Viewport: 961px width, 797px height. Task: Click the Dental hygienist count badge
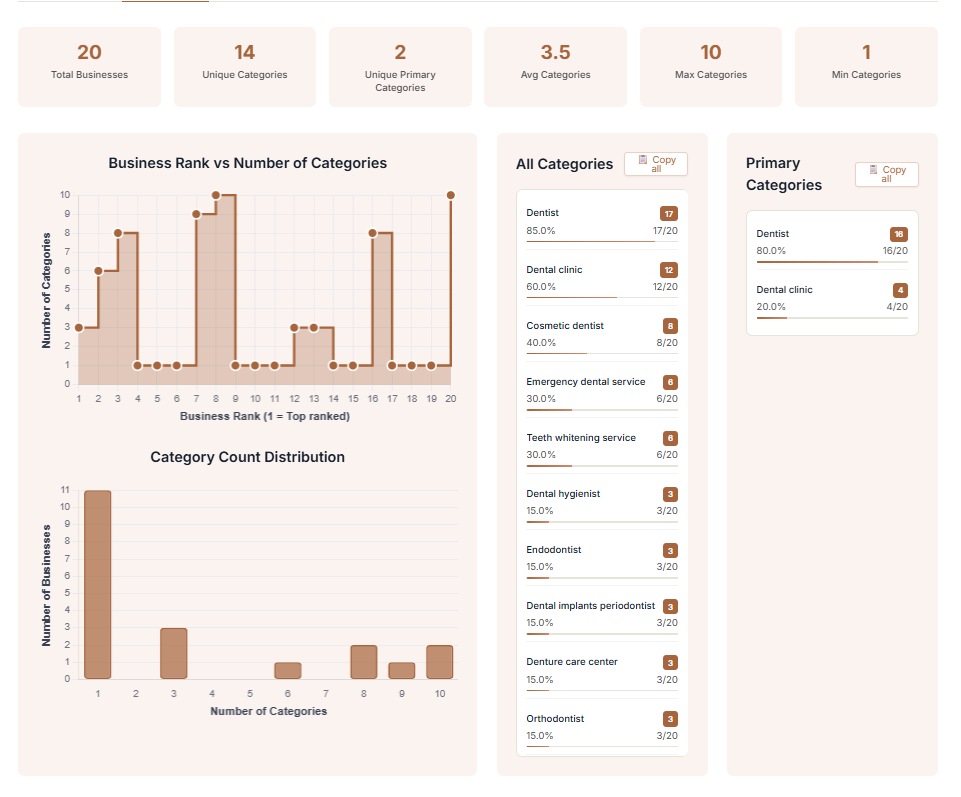(x=670, y=494)
